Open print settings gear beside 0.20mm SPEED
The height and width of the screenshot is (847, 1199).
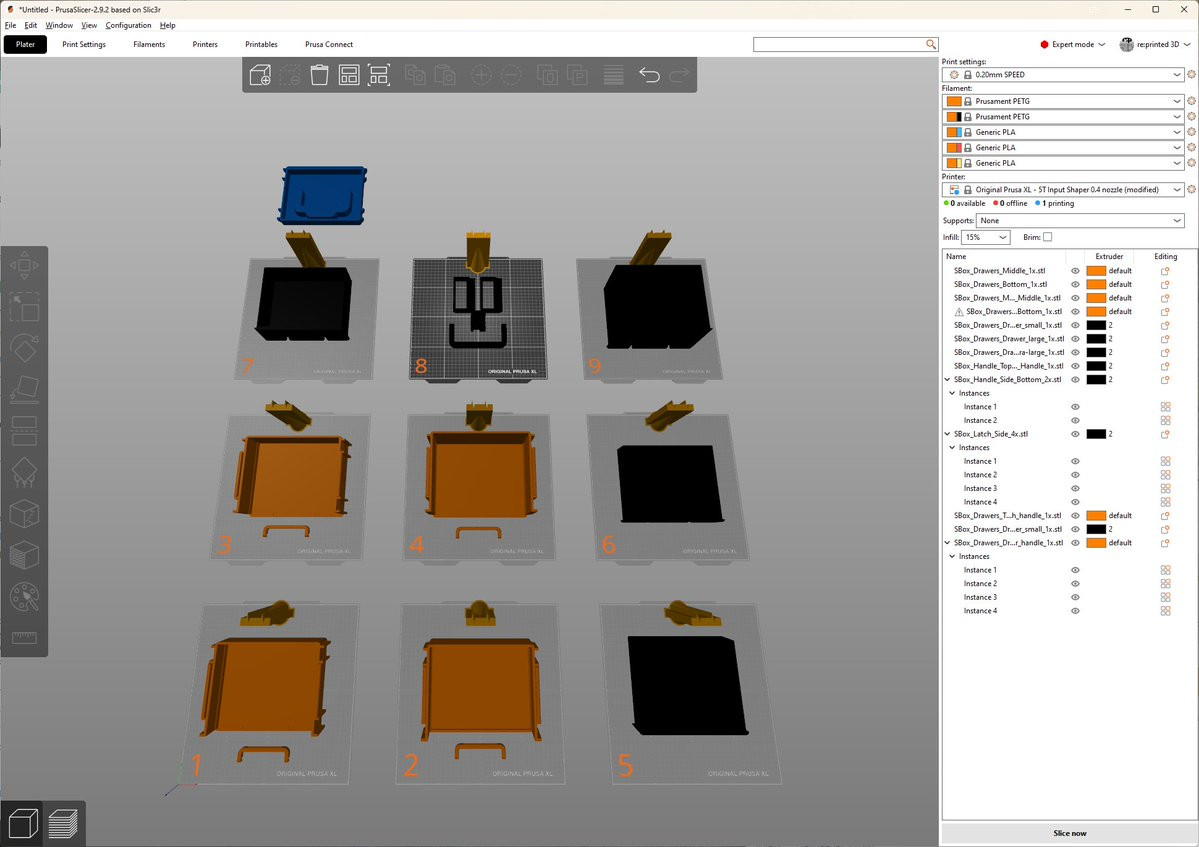click(1191, 75)
